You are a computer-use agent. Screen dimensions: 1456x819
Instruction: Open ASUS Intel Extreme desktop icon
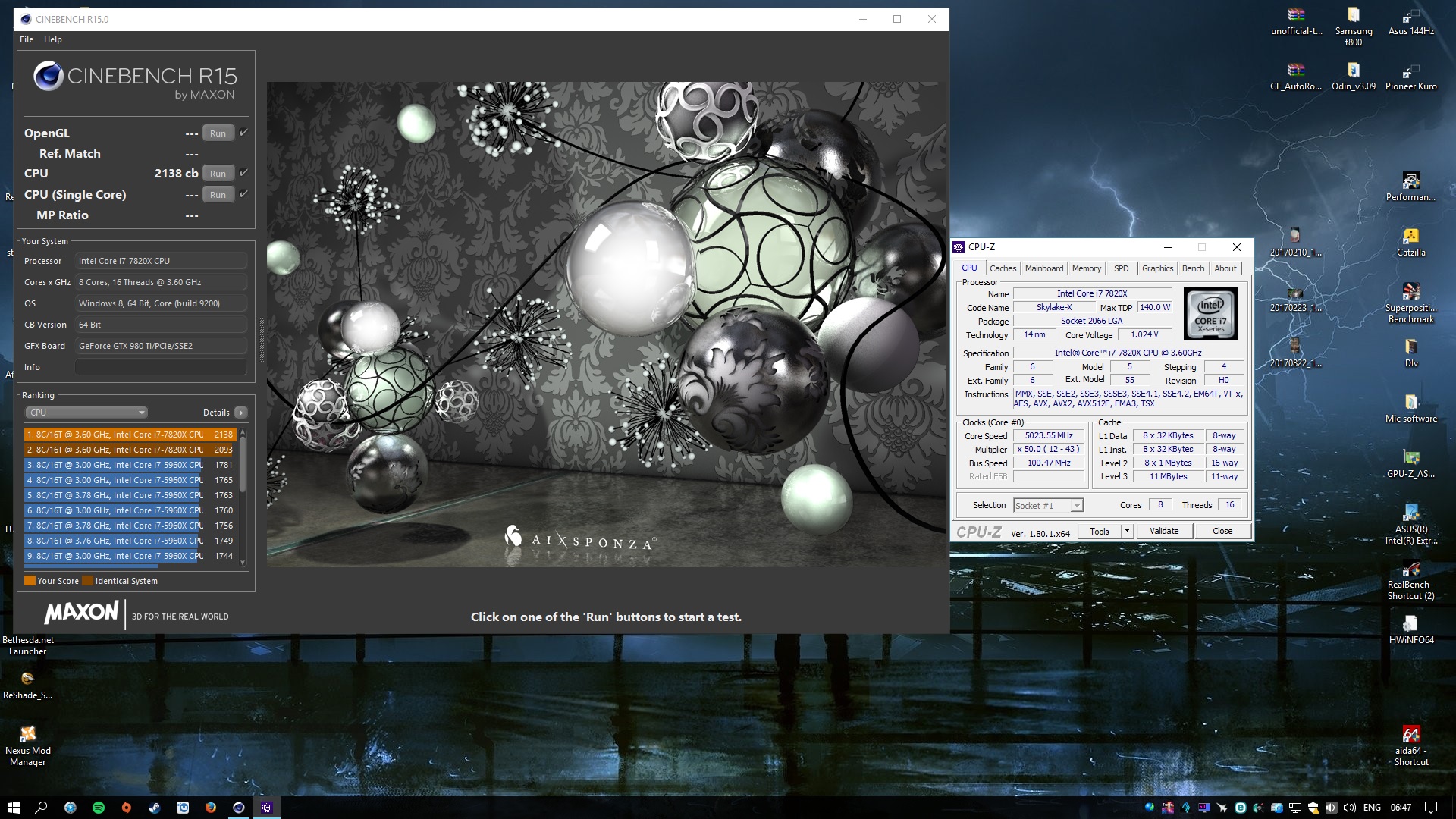pyautogui.click(x=1411, y=525)
